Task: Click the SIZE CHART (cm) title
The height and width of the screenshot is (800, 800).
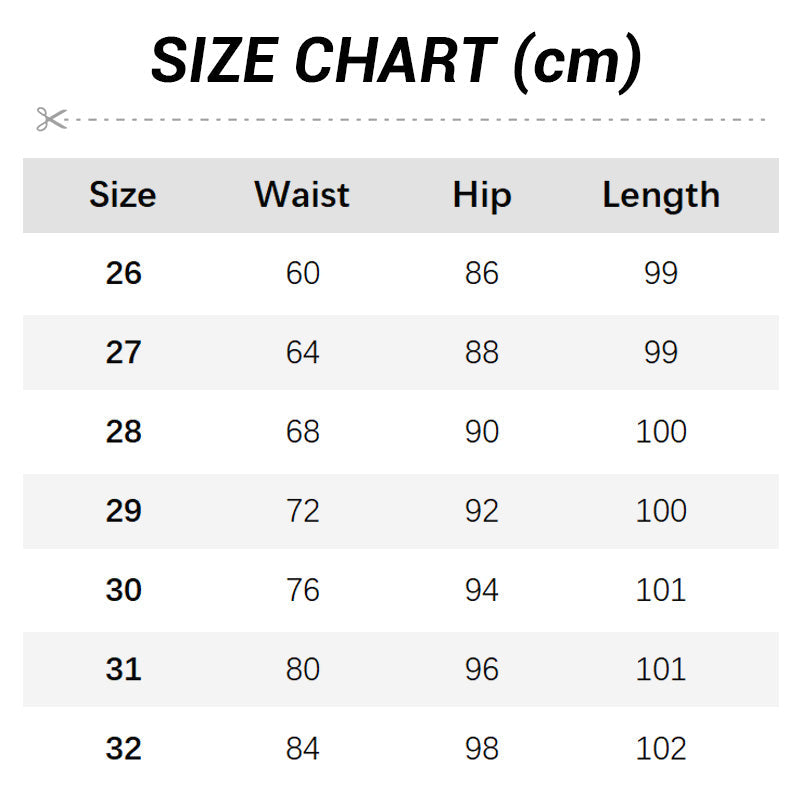Action: pos(396,60)
